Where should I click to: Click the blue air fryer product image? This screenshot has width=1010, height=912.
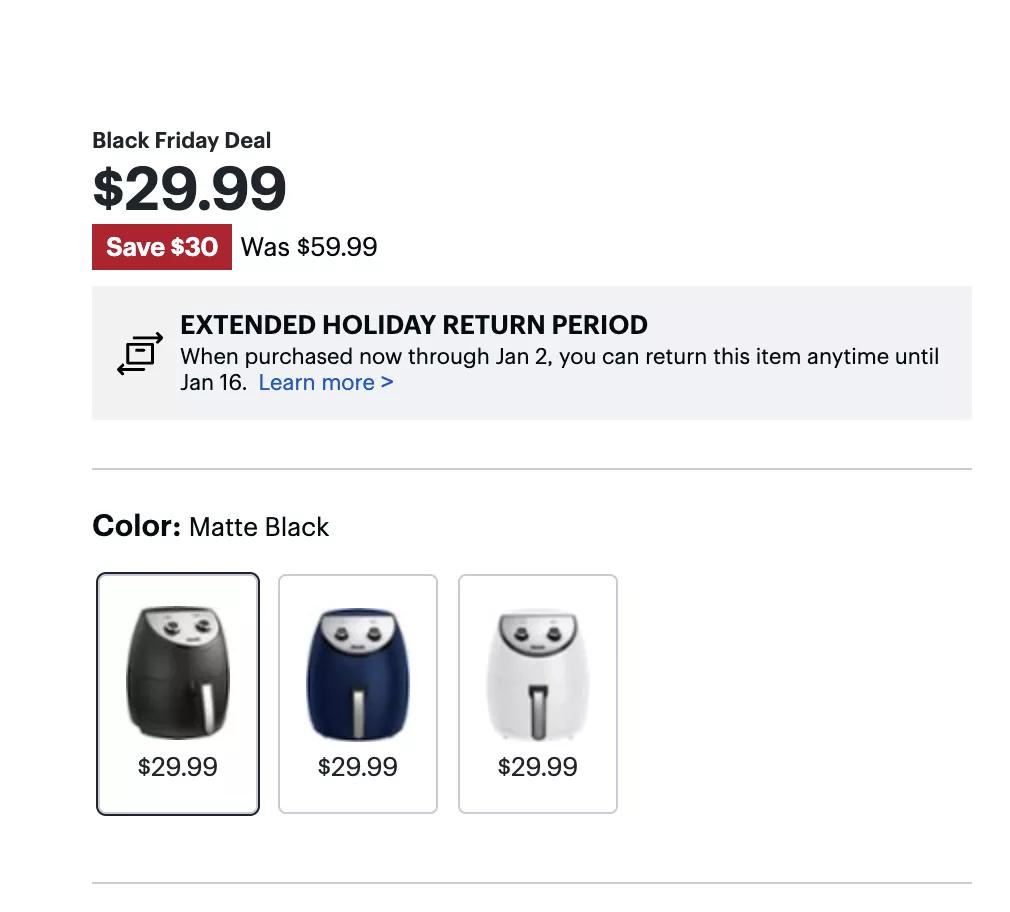click(357, 672)
